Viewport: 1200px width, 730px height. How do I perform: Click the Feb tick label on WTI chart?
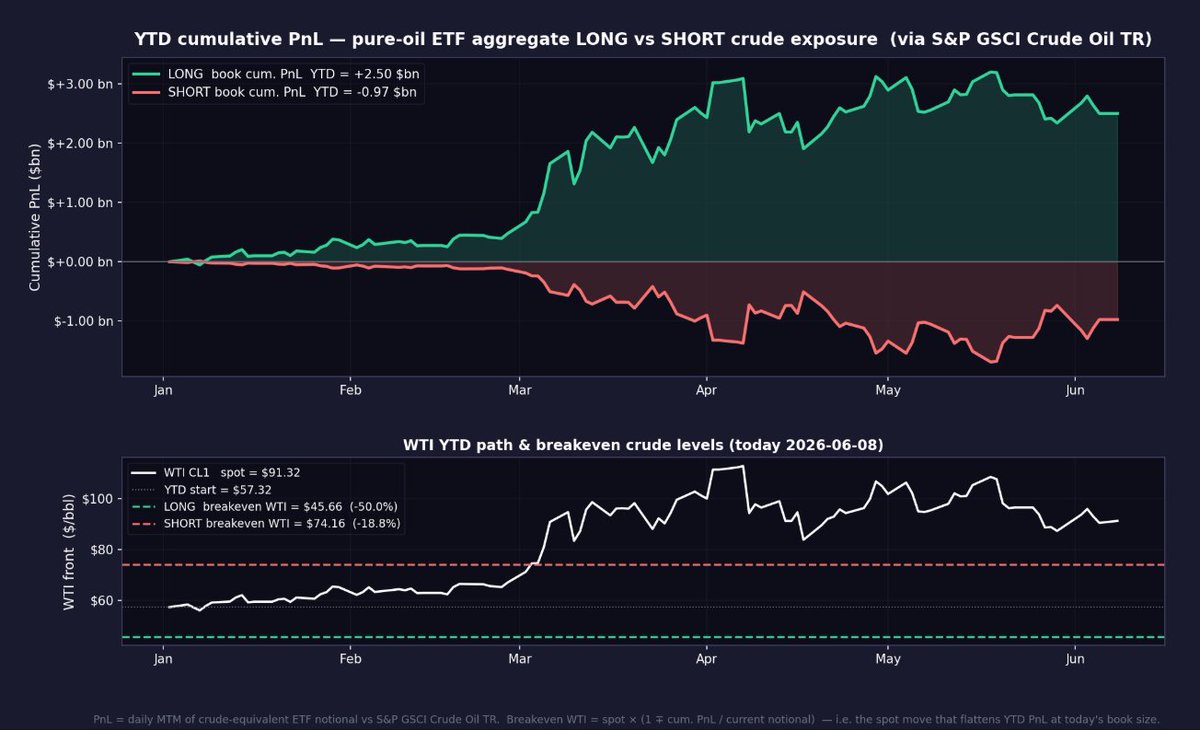click(x=350, y=660)
